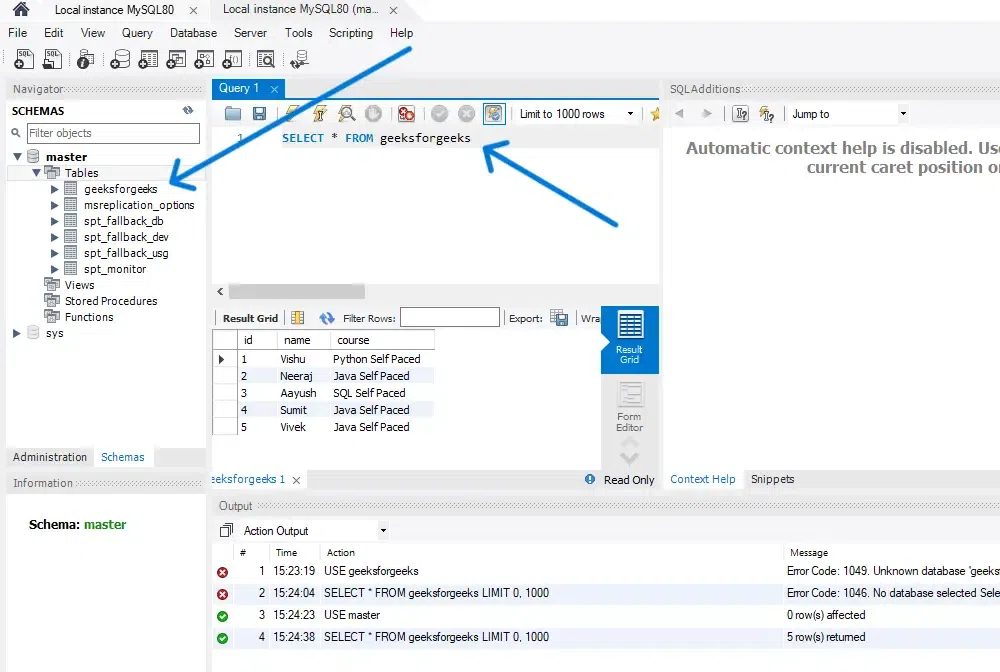Viewport: 1000px width, 672px height.
Task: Close the Query 1 tab
Action: point(274,89)
